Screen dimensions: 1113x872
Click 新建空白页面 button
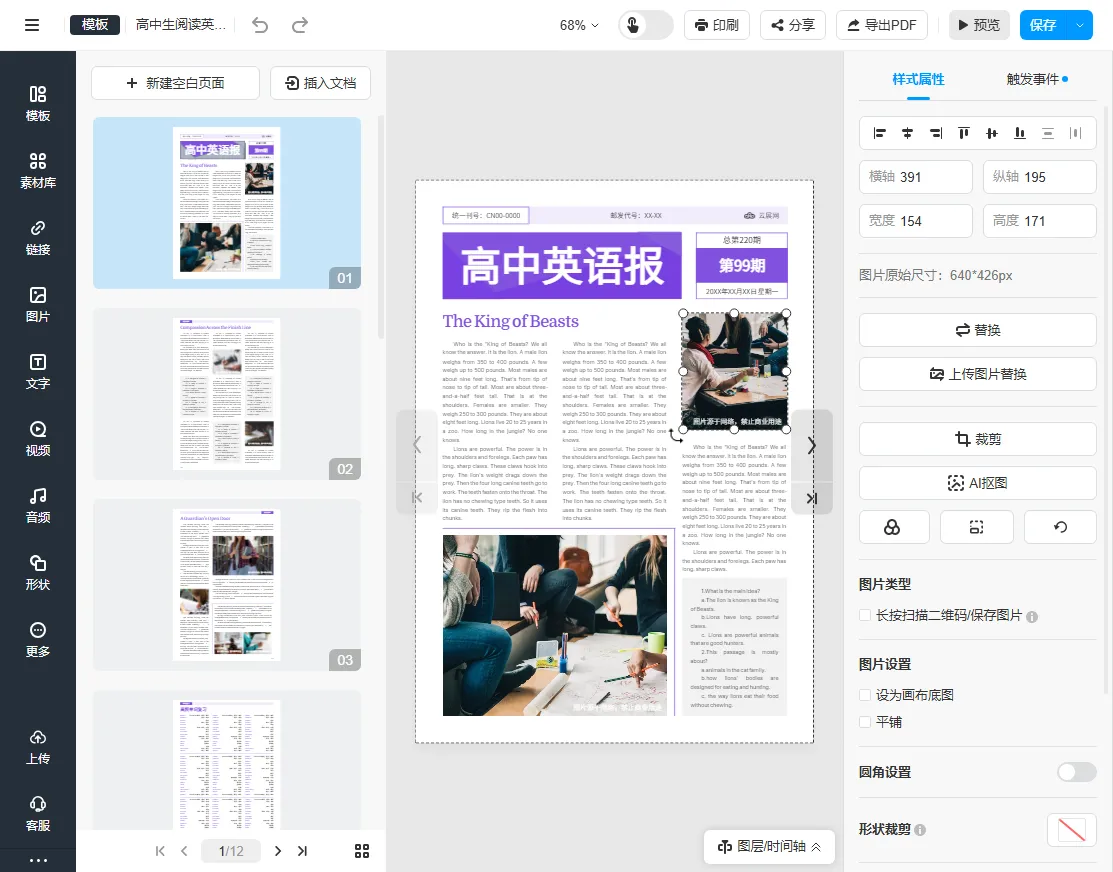175,83
